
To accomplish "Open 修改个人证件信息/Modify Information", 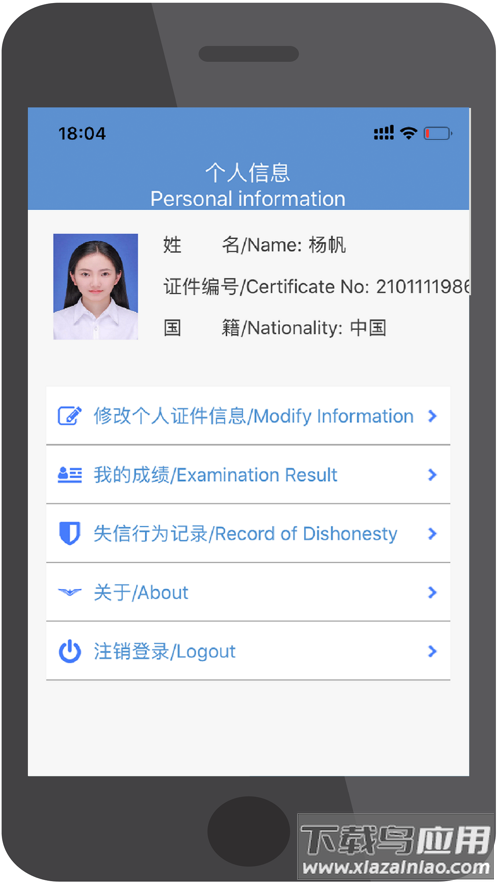I will click(248, 416).
